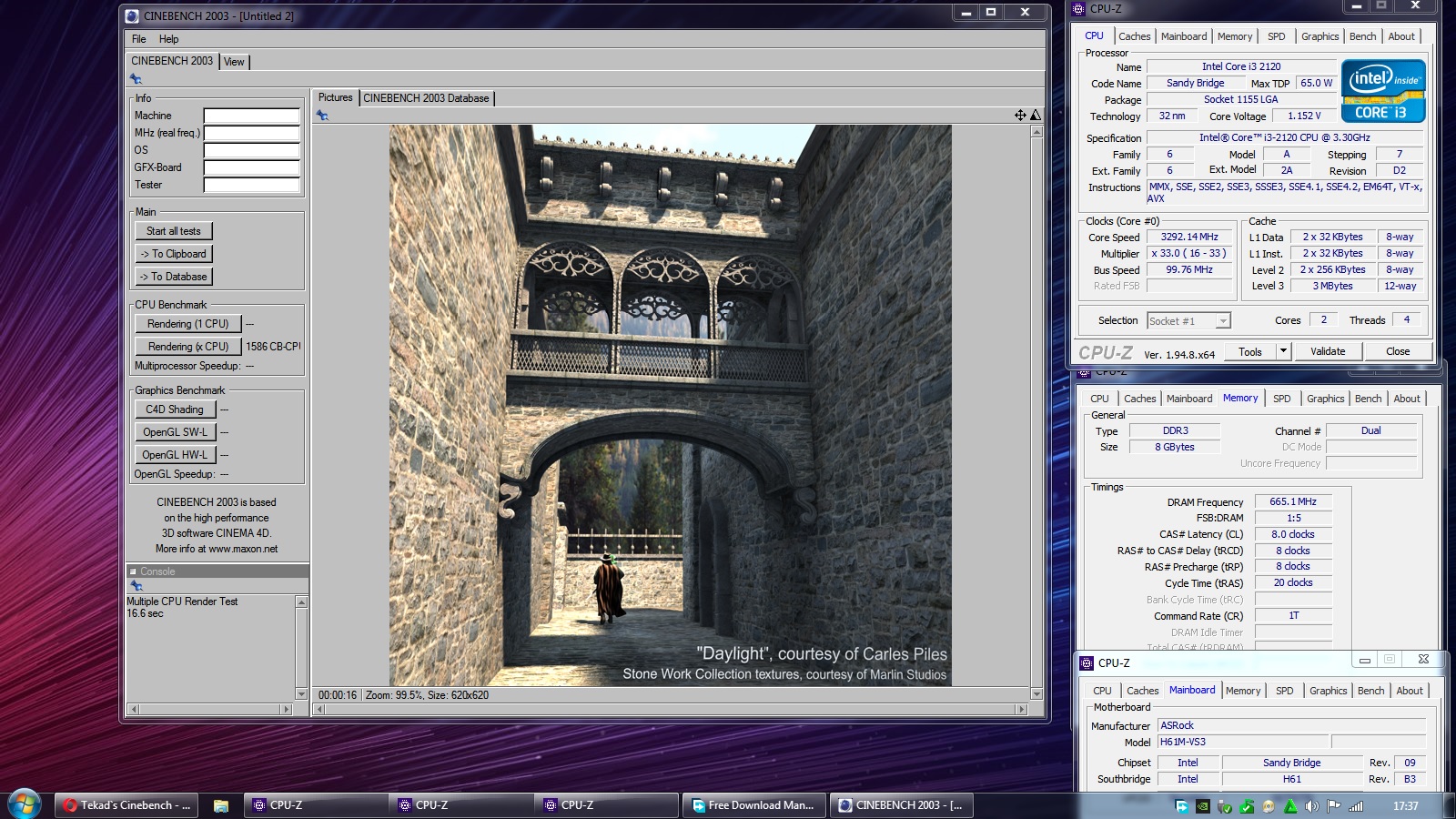Click the 665.1 MHz DRAM Frequency value
Viewport: 1456px width, 819px height.
[x=1293, y=501]
